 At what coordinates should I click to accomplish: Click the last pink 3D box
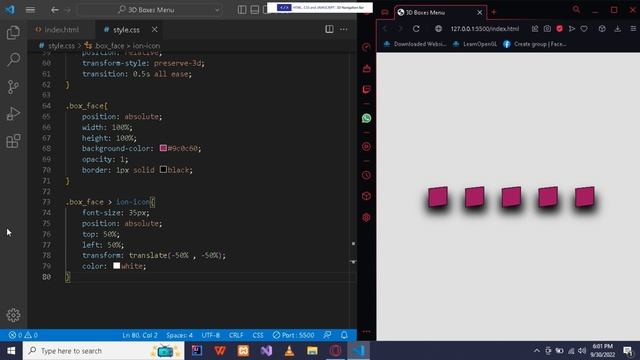pos(585,197)
